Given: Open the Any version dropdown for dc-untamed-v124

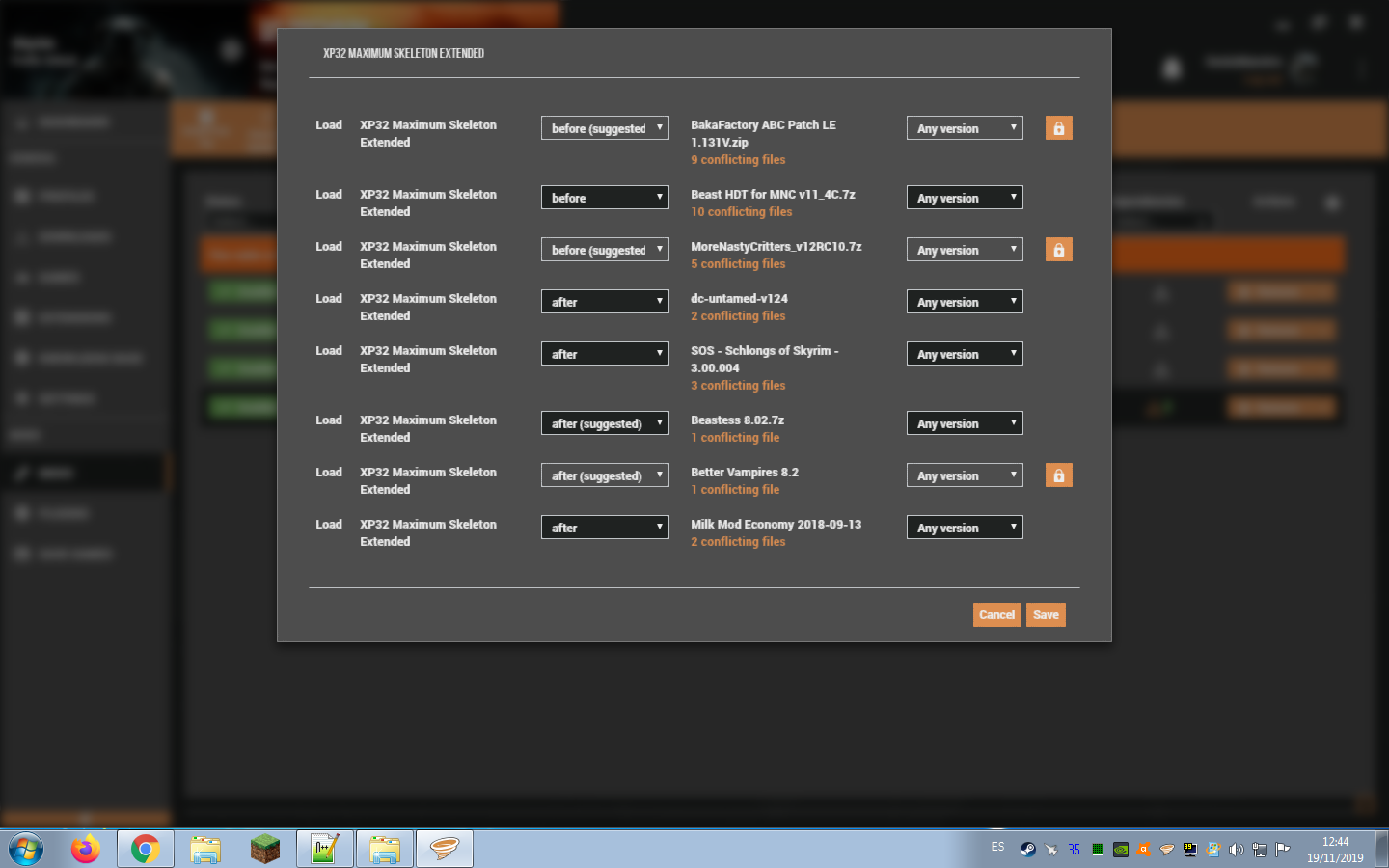Looking at the screenshot, I should 965,302.
